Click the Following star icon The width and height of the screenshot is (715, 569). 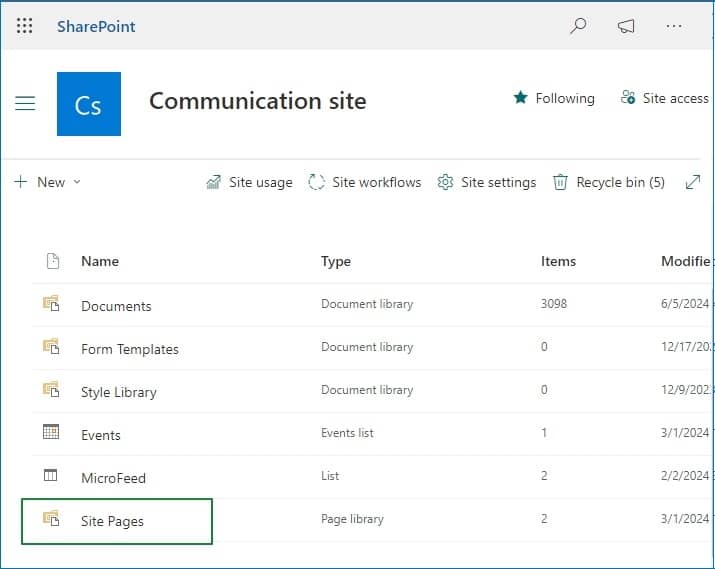coord(520,98)
